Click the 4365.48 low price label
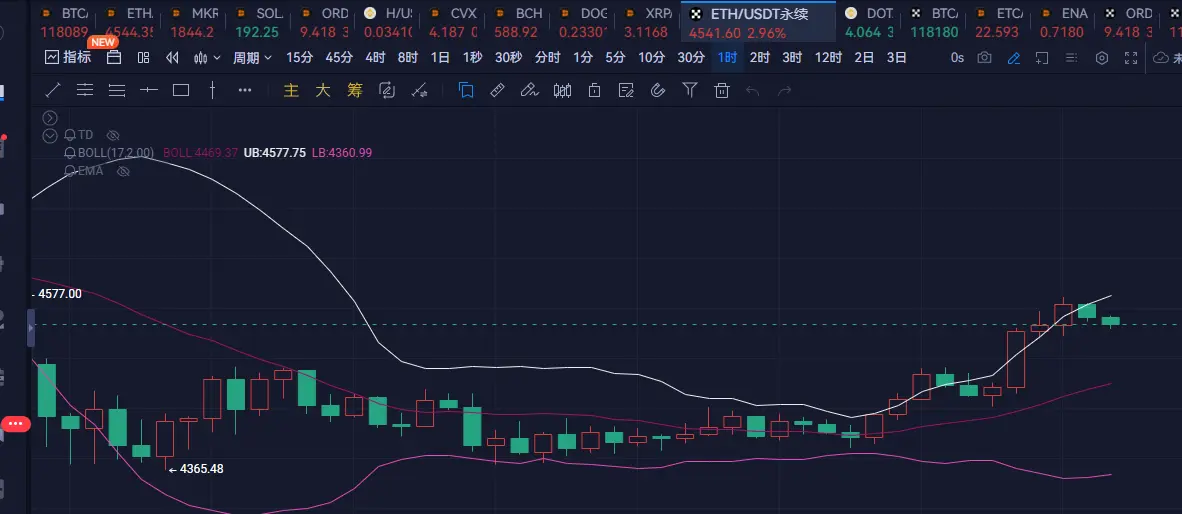Viewport: 1182px width, 514px height. (201, 469)
